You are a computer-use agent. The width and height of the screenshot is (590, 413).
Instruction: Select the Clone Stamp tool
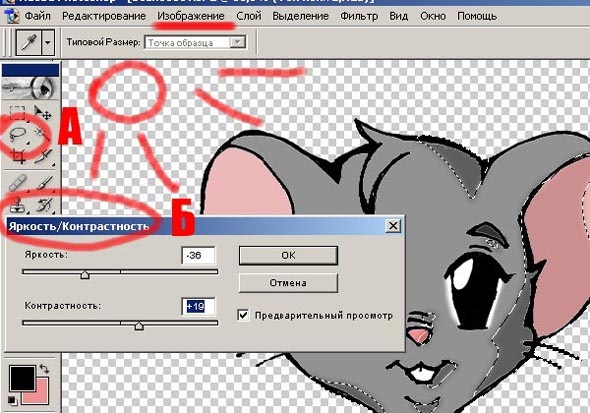point(17,205)
